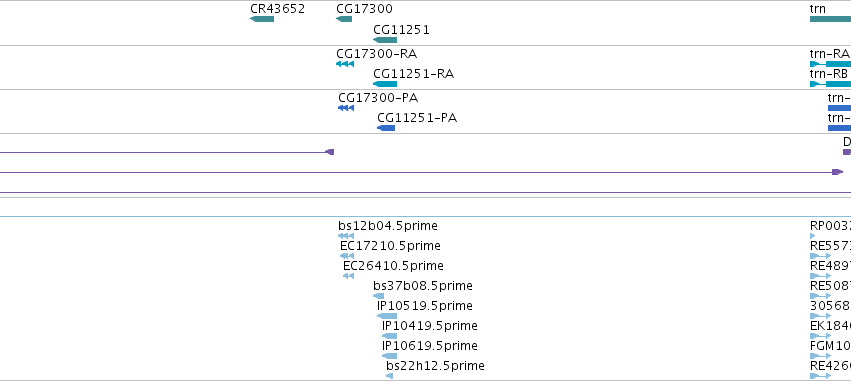Click the CG11251-RA transcript glyph
This screenshot has height=381, width=851.
(x=385, y=84)
